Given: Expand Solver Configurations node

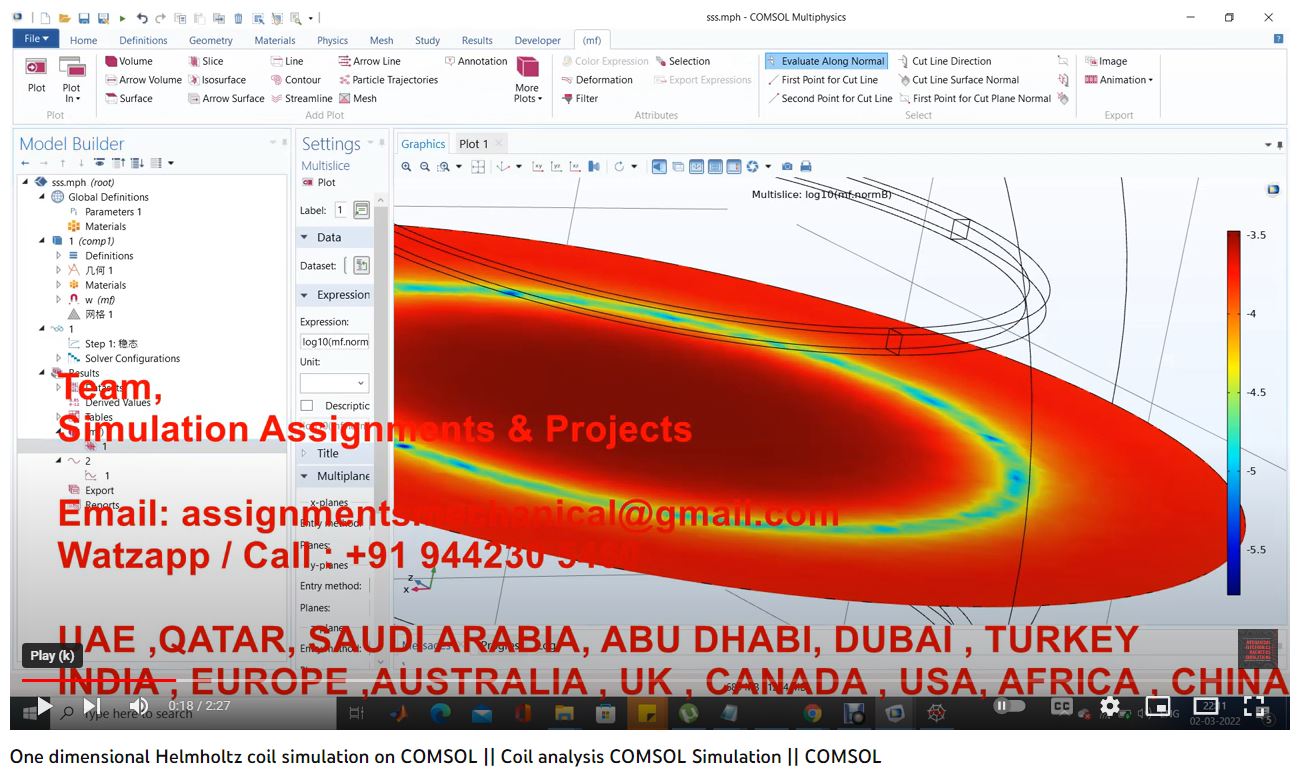Looking at the screenshot, I should [58, 358].
